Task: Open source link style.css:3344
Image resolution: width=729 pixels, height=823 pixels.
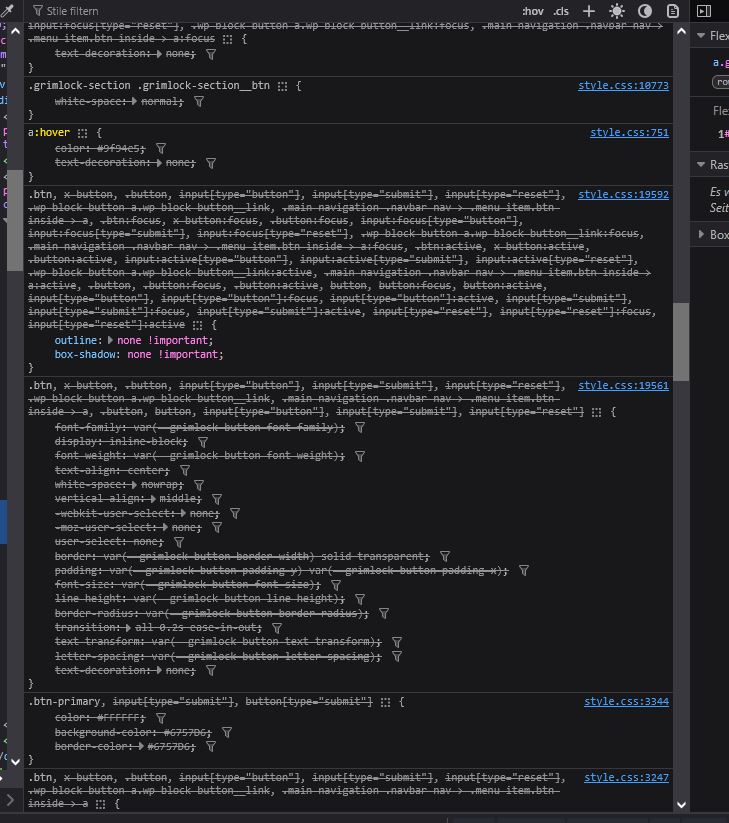Action: (x=627, y=702)
